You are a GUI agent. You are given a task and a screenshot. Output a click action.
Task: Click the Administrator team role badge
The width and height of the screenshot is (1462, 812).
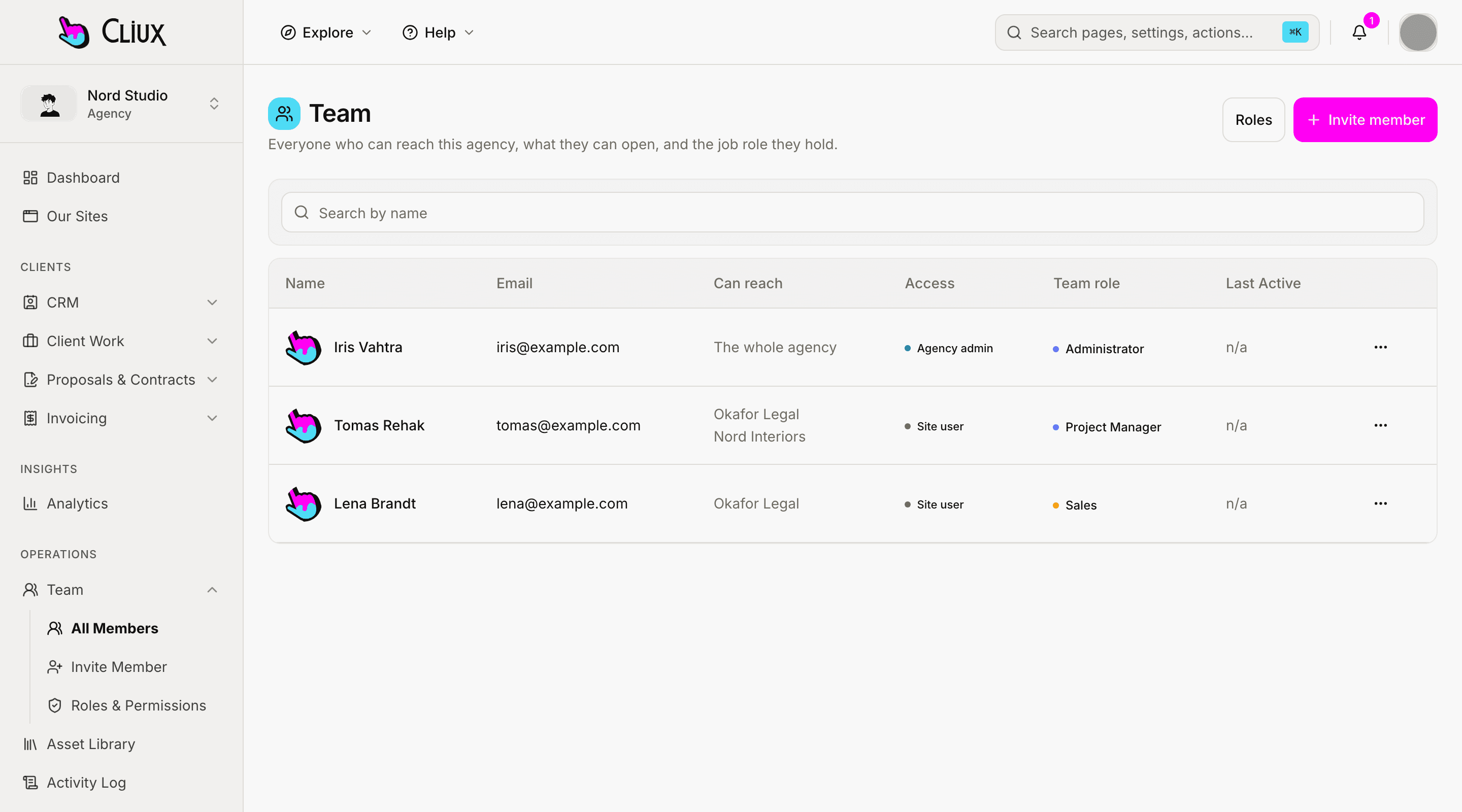coord(1098,349)
